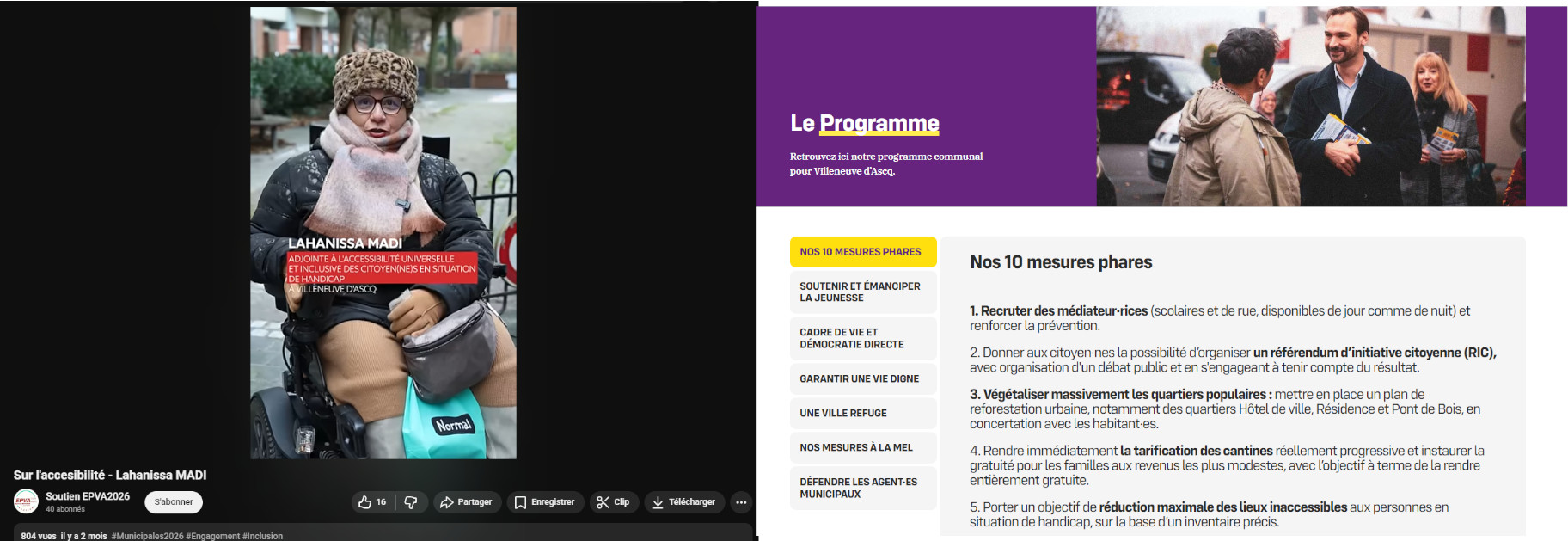Open the Soutien EPVA2026 channel name

click(x=88, y=496)
